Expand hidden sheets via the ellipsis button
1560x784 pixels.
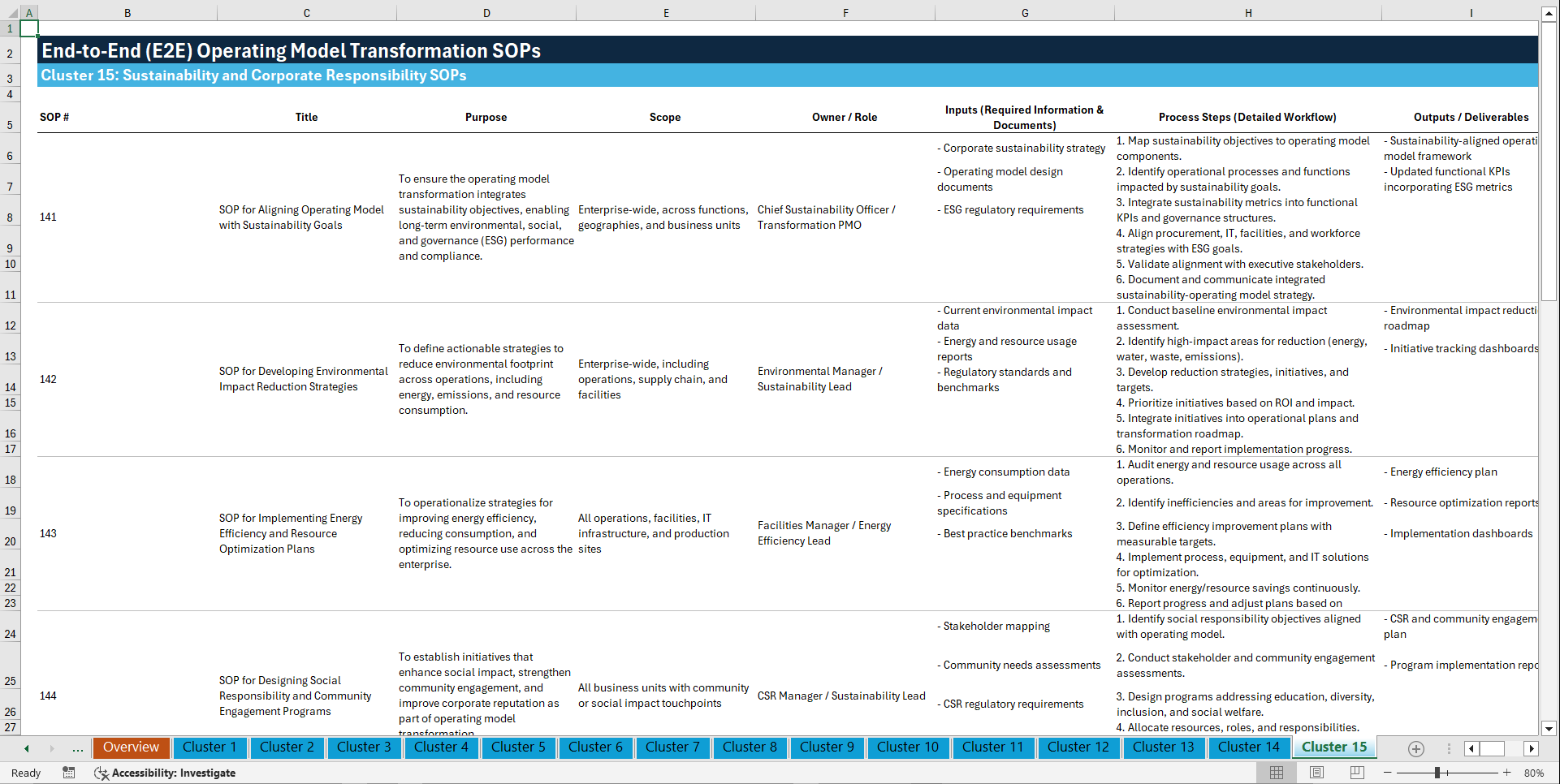[x=77, y=748]
